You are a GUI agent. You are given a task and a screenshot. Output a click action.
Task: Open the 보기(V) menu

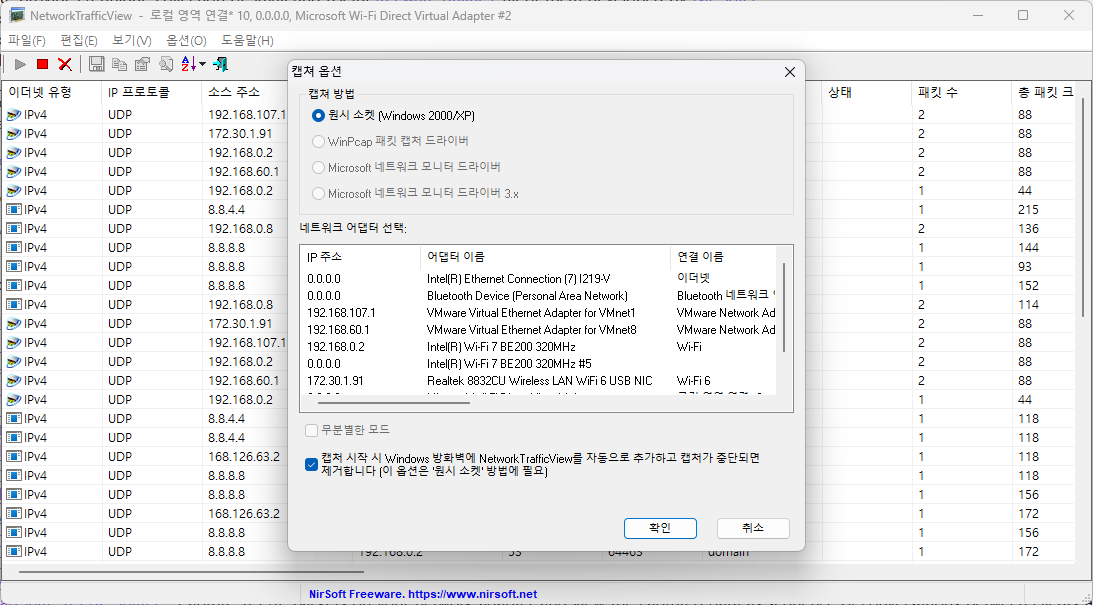click(x=132, y=40)
